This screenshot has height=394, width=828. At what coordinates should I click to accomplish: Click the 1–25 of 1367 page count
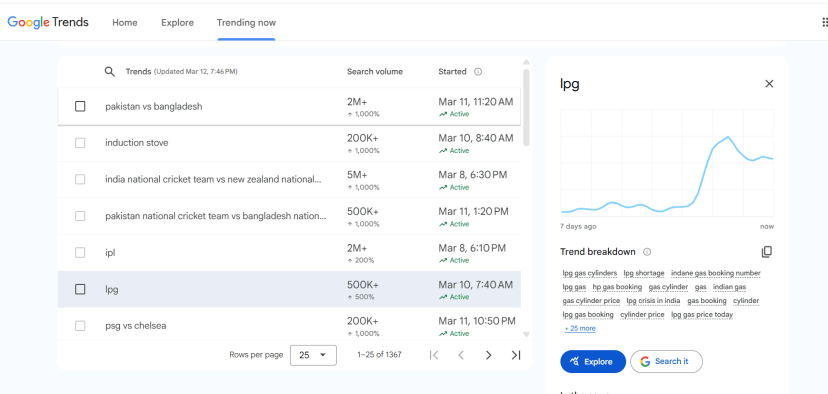tap(379, 355)
